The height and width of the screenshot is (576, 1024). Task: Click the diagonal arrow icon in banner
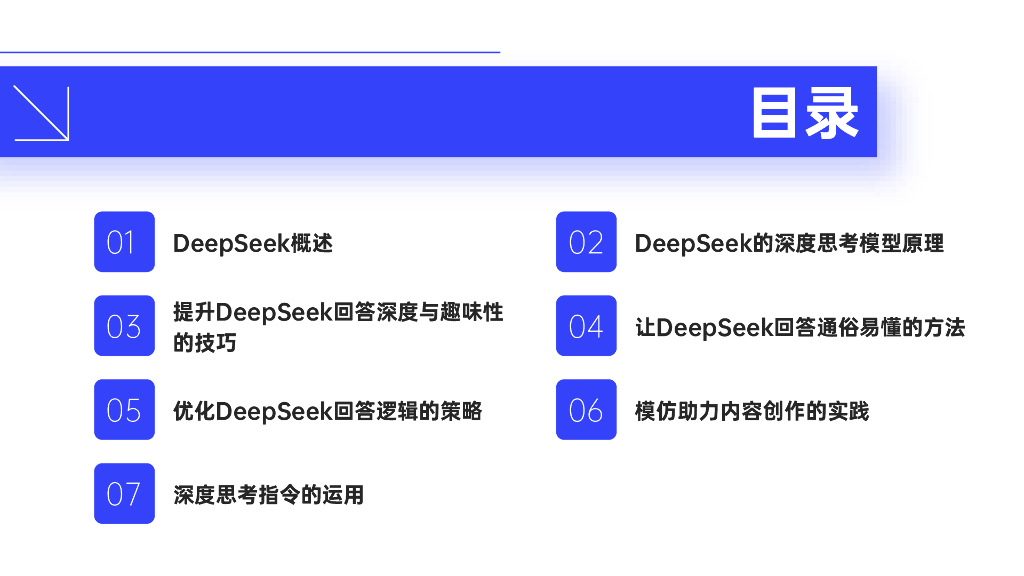[41, 113]
